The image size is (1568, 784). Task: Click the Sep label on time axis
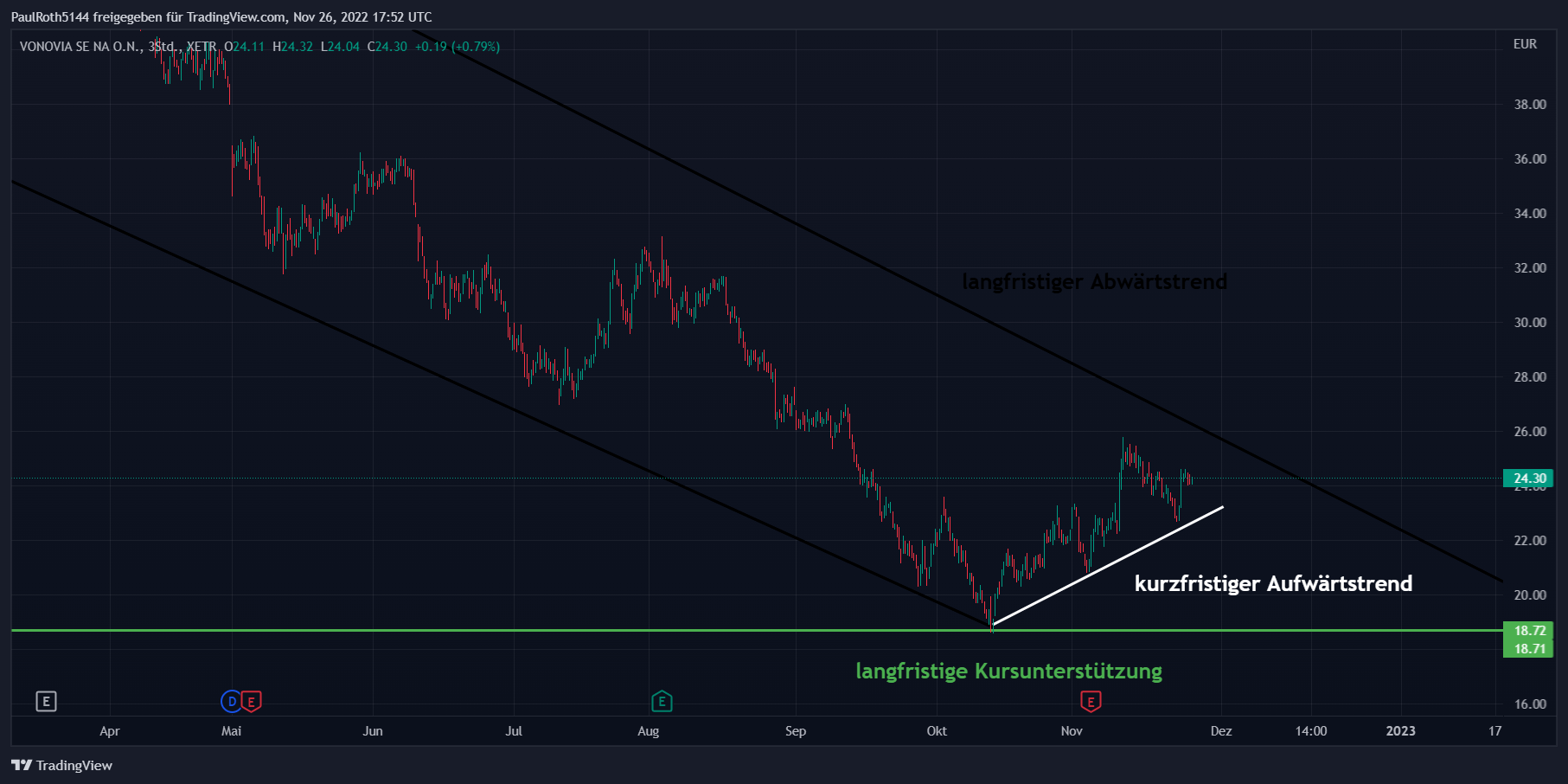(796, 731)
